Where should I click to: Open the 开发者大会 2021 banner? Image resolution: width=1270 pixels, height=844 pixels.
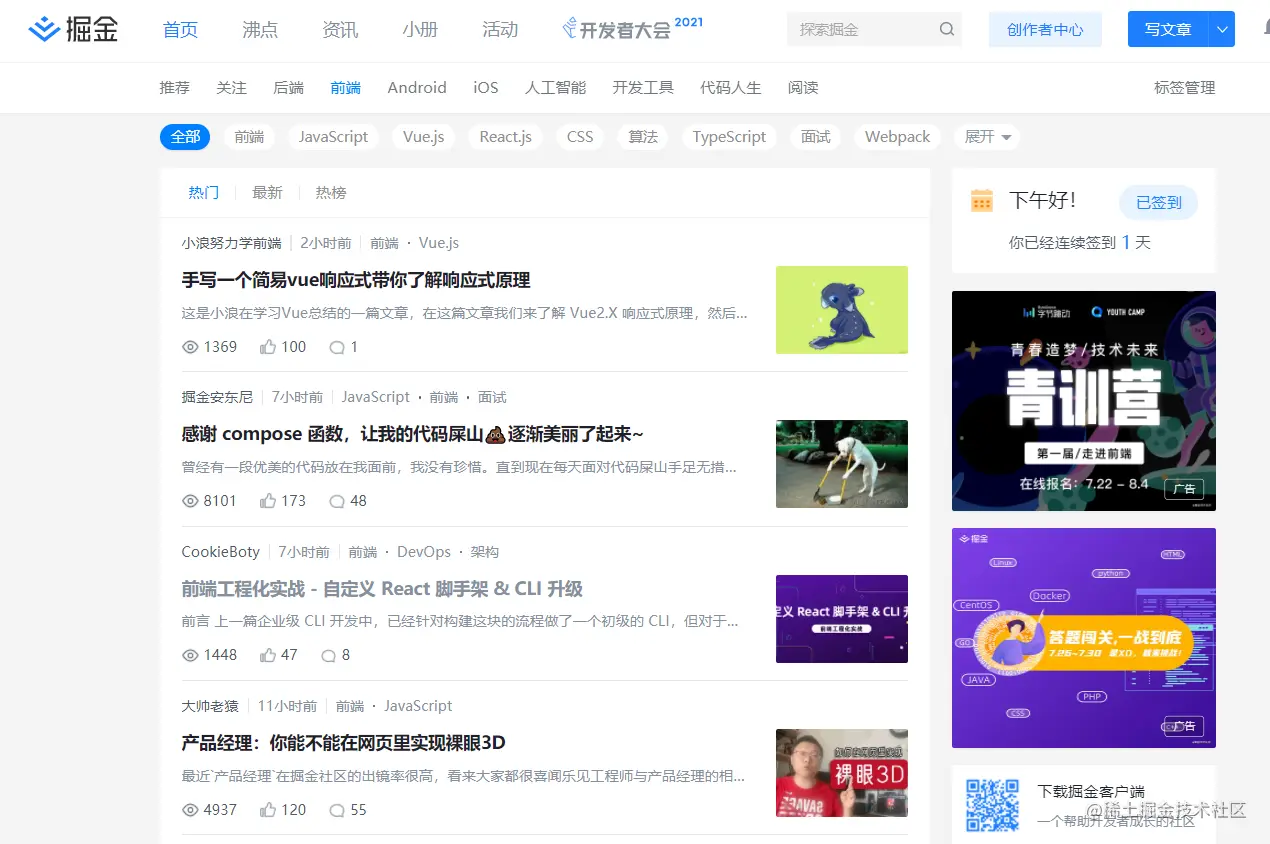[633, 28]
